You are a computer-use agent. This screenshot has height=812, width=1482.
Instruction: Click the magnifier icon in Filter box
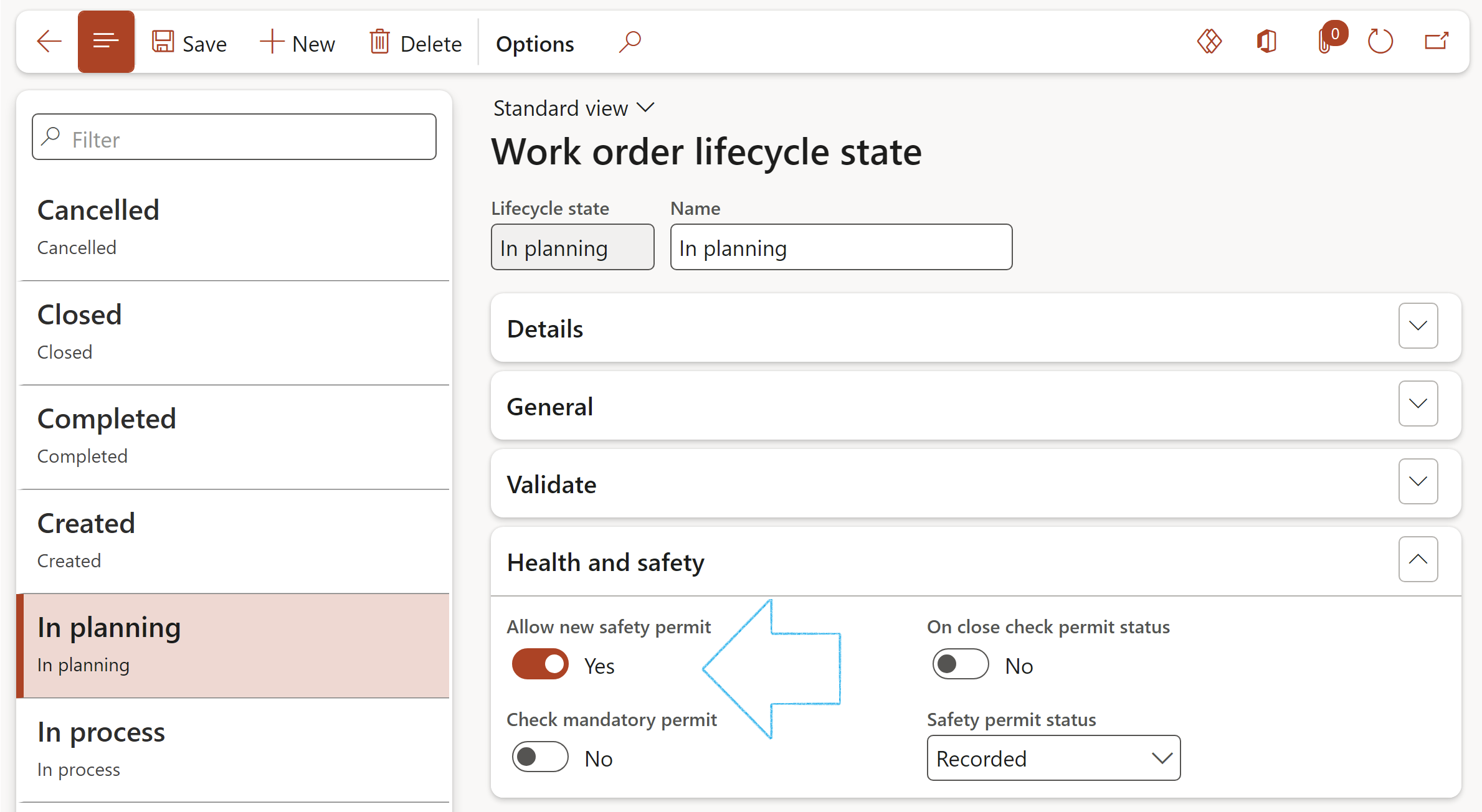tap(51, 136)
